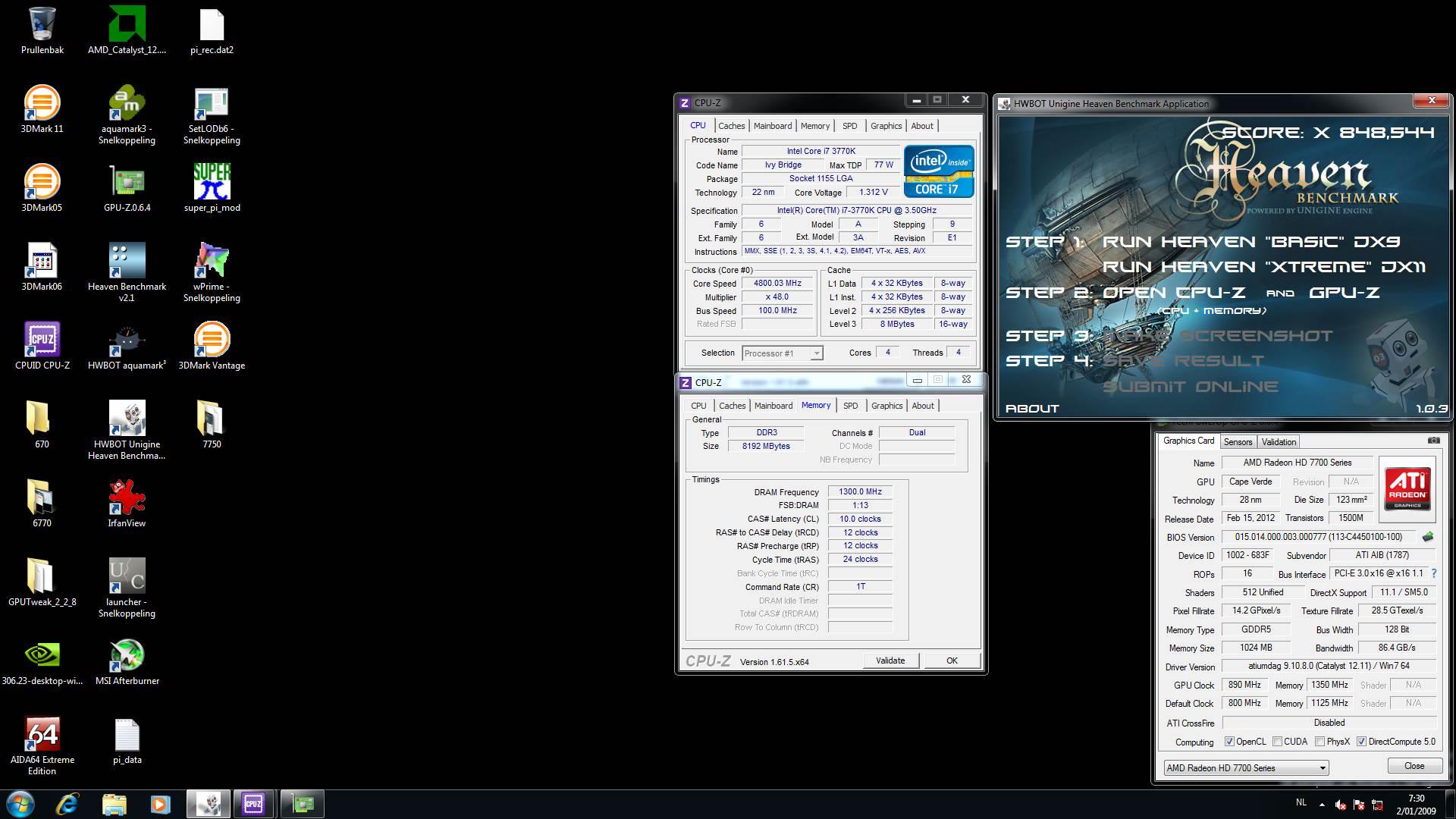The image size is (1456, 819).
Task: Toggle the OpenCL checkbox in GPU-Z
Action: [x=1229, y=742]
